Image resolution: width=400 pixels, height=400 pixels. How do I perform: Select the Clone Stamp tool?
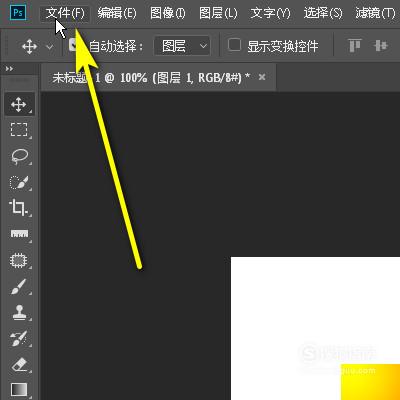click(19, 313)
